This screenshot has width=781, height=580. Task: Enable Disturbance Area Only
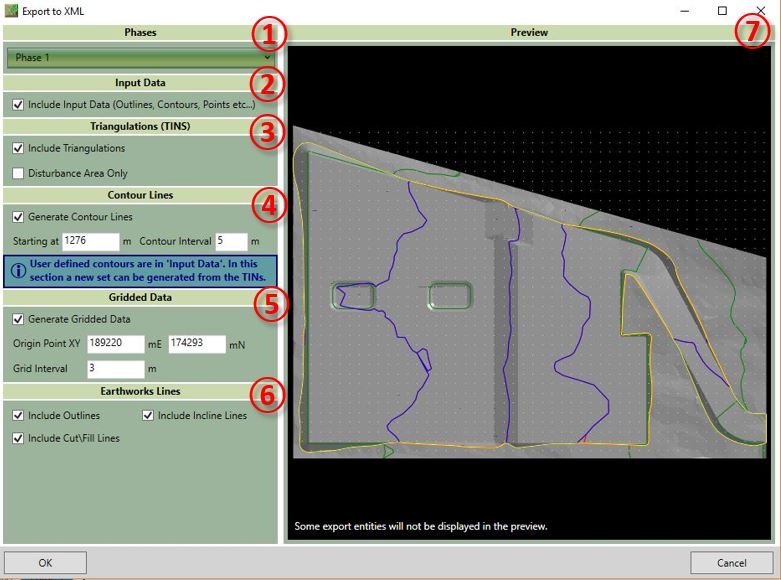(19, 173)
